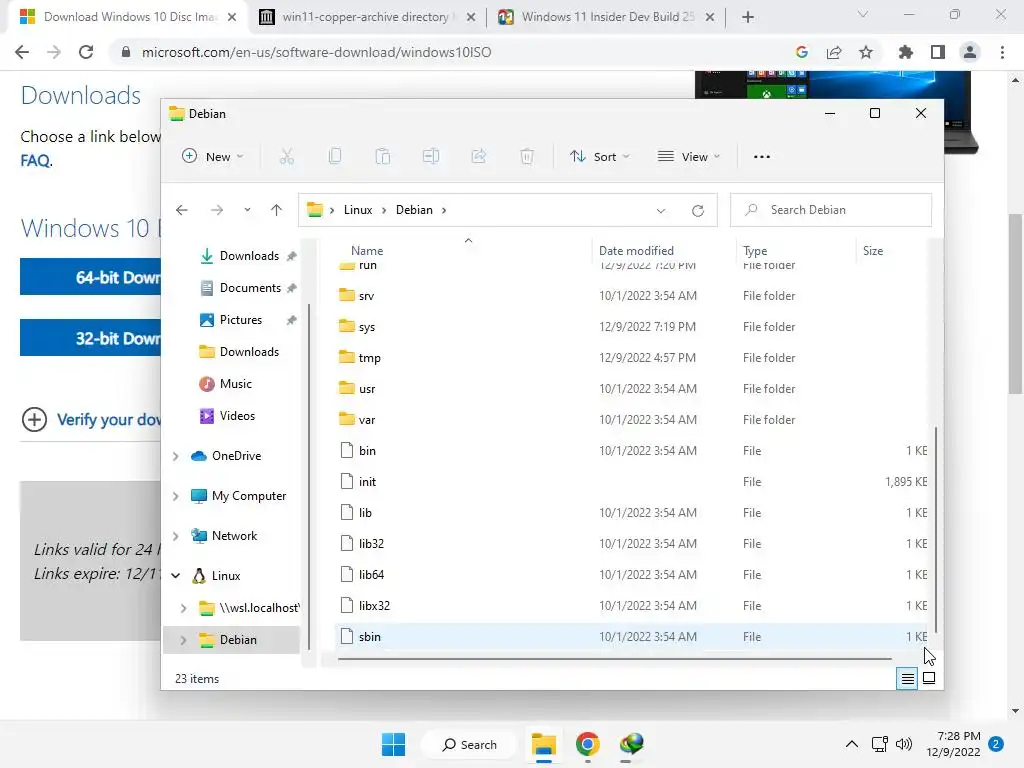The height and width of the screenshot is (768, 1024).
Task: Expand address bar history dropdown
Action: click(661, 210)
